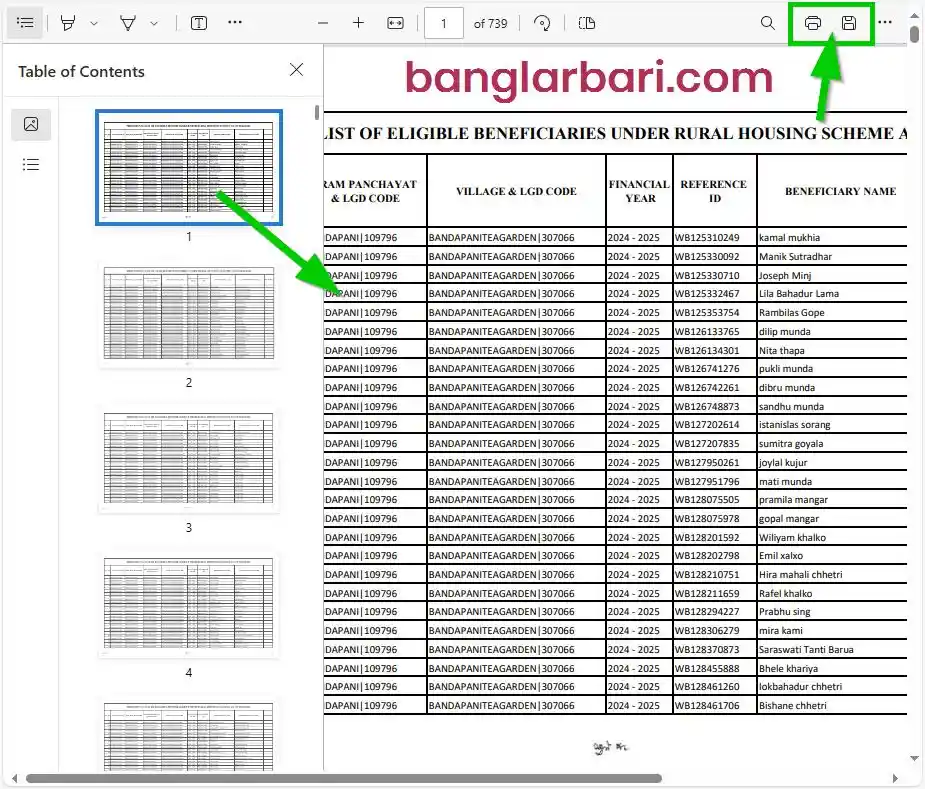Open the search within document icon
This screenshot has width=925, height=789.
pos(767,22)
